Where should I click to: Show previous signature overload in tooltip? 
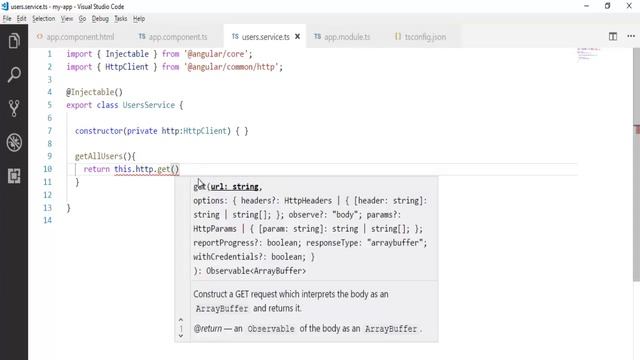click(x=181, y=320)
